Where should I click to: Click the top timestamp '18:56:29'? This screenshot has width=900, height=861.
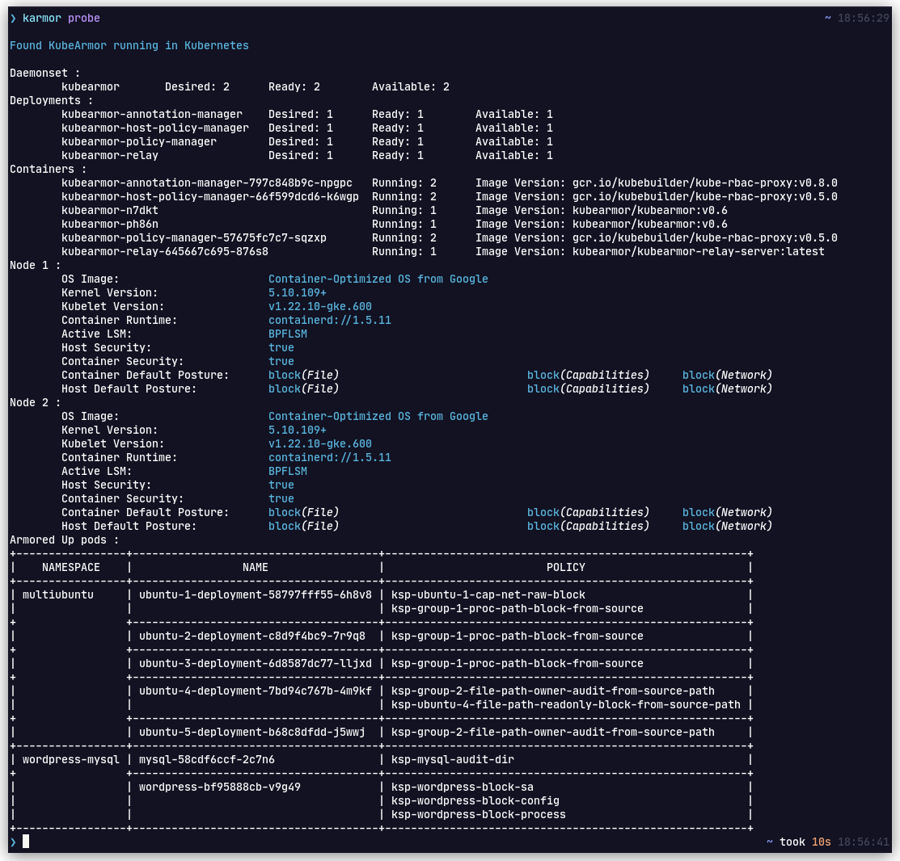[x=863, y=18]
